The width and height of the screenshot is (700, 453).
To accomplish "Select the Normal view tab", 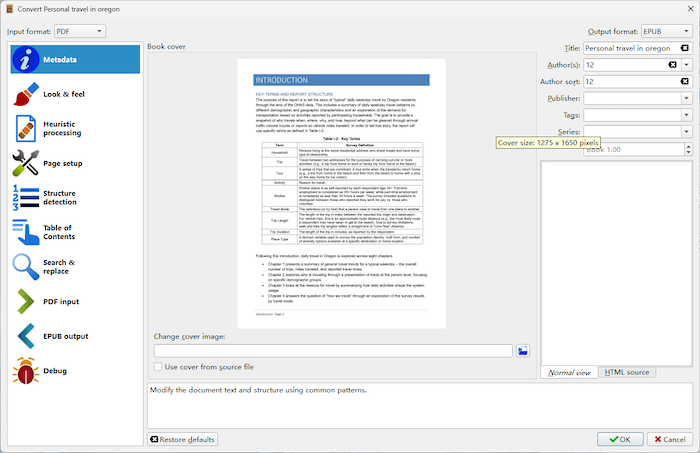I will (x=570, y=372).
